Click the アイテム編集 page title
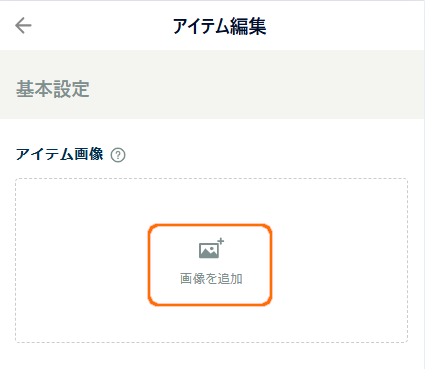The height and width of the screenshot is (369, 425). (x=219, y=26)
